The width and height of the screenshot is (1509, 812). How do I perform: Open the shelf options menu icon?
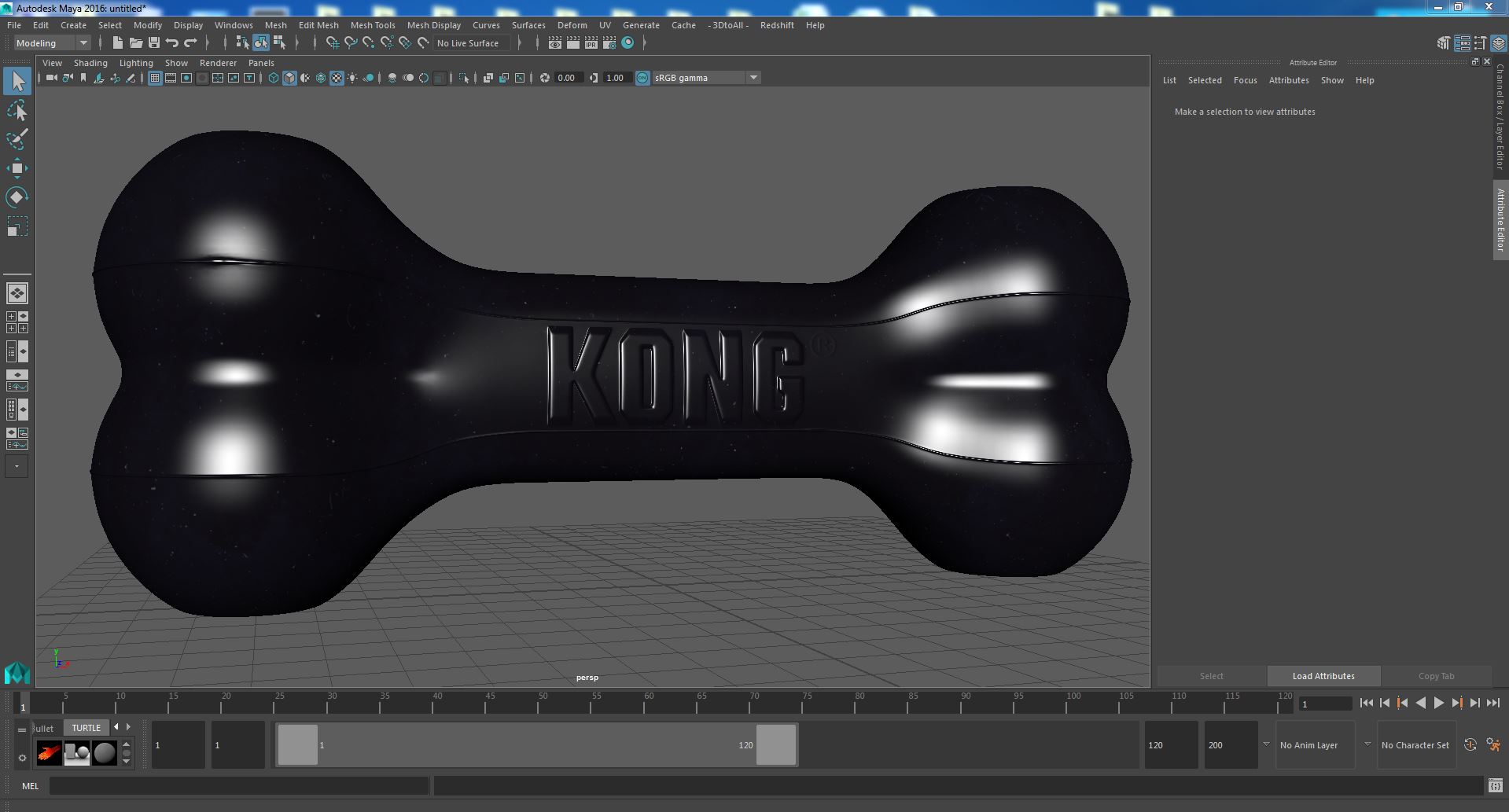[22, 758]
